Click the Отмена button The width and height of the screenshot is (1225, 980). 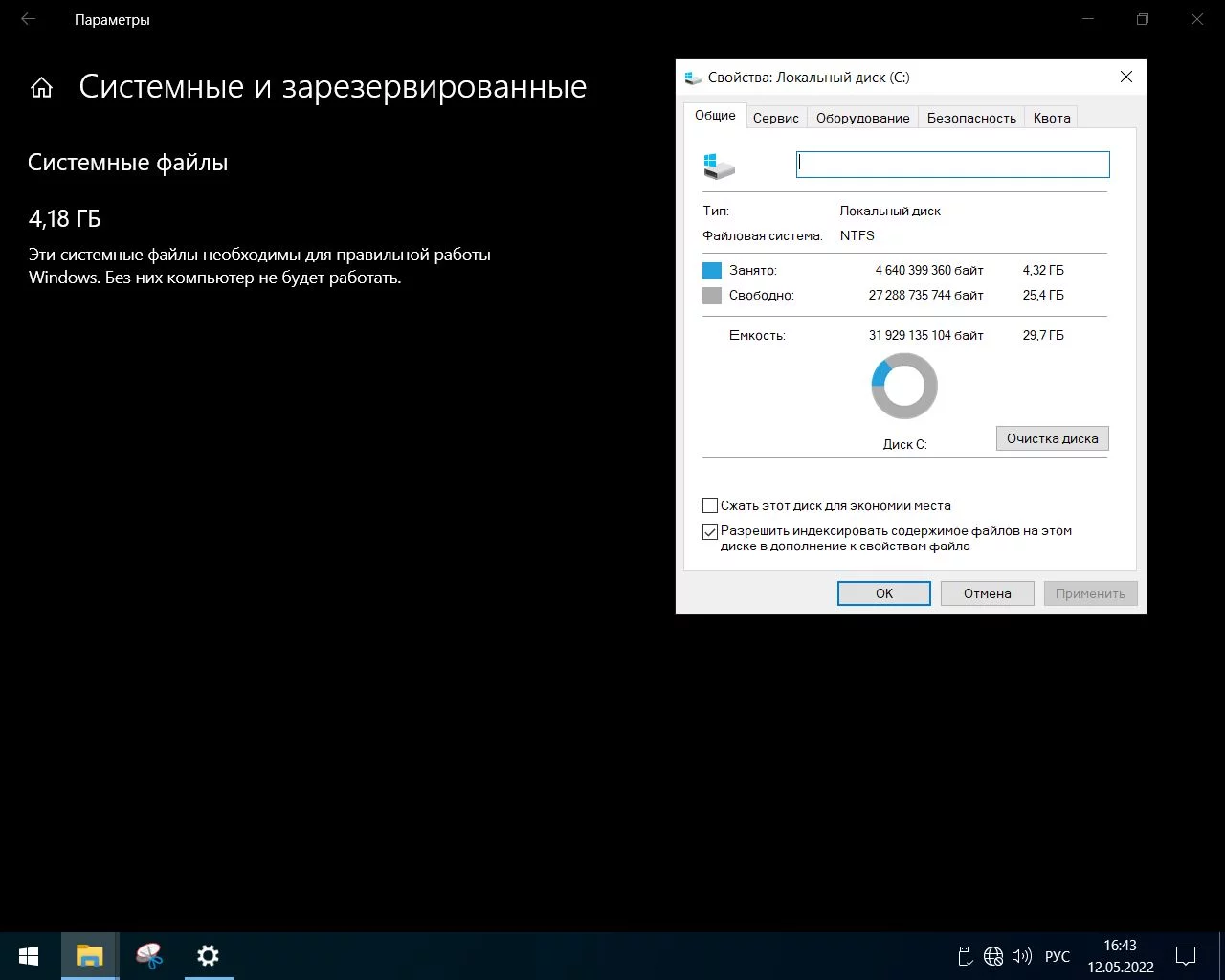pyautogui.click(x=988, y=593)
